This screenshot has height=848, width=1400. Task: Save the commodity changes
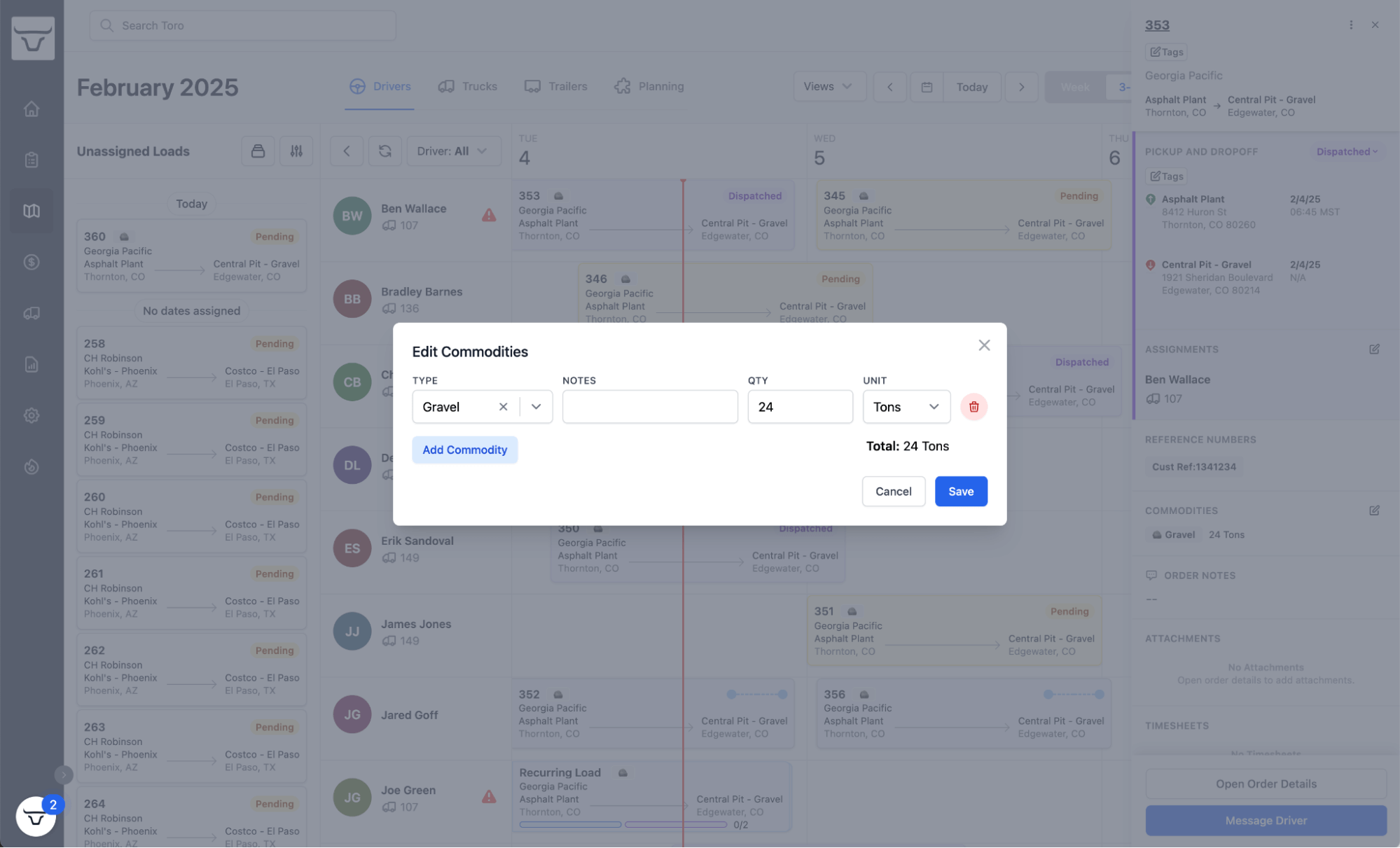click(x=960, y=492)
